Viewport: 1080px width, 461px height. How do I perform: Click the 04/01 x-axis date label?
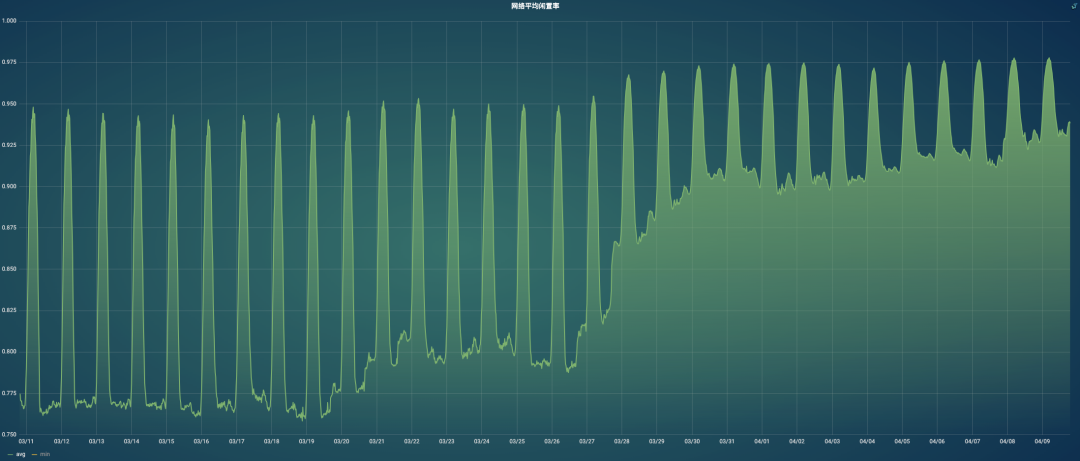[762, 441]
